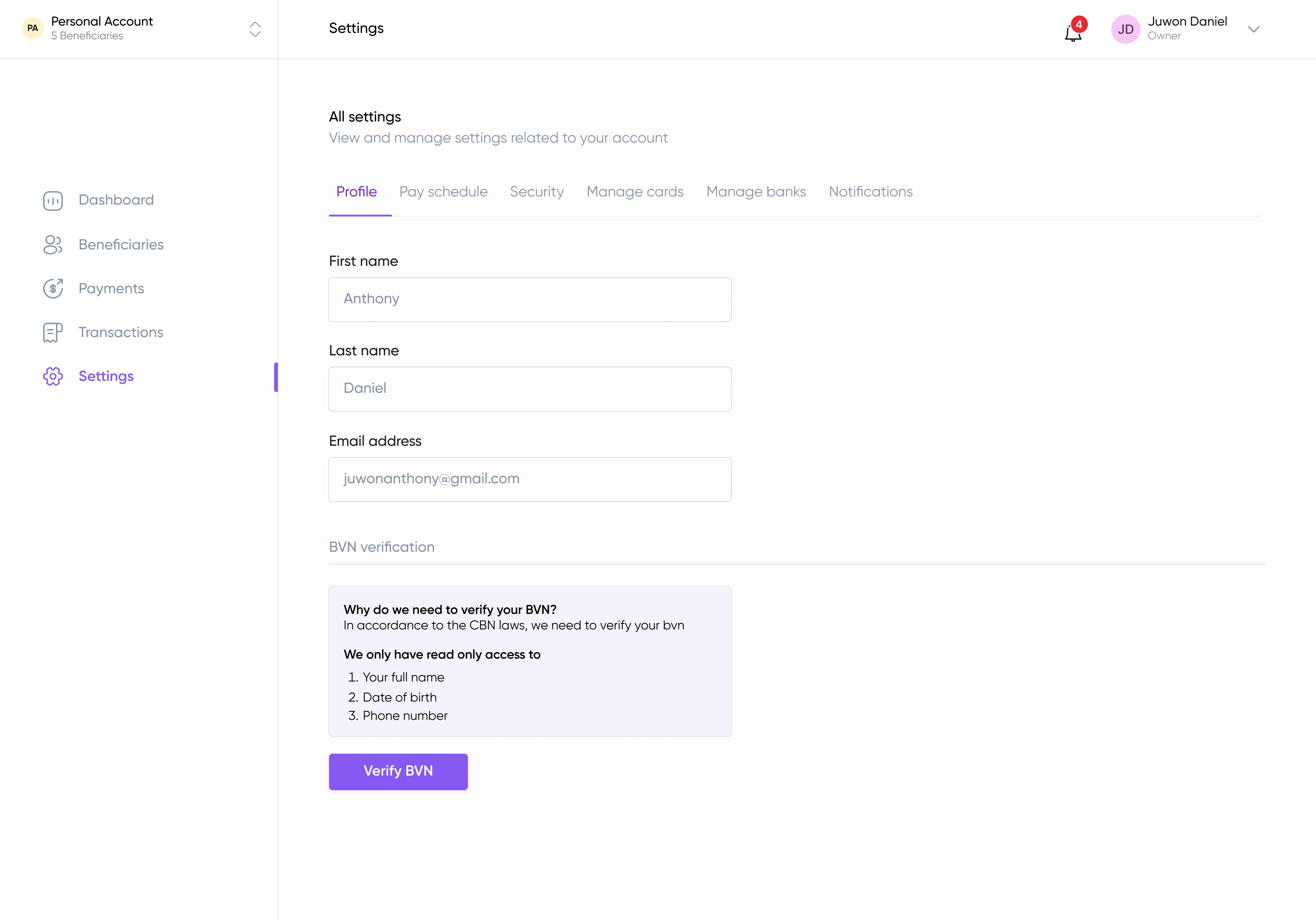Click the Juwon Daniel name label

(x=1187, y=21)
